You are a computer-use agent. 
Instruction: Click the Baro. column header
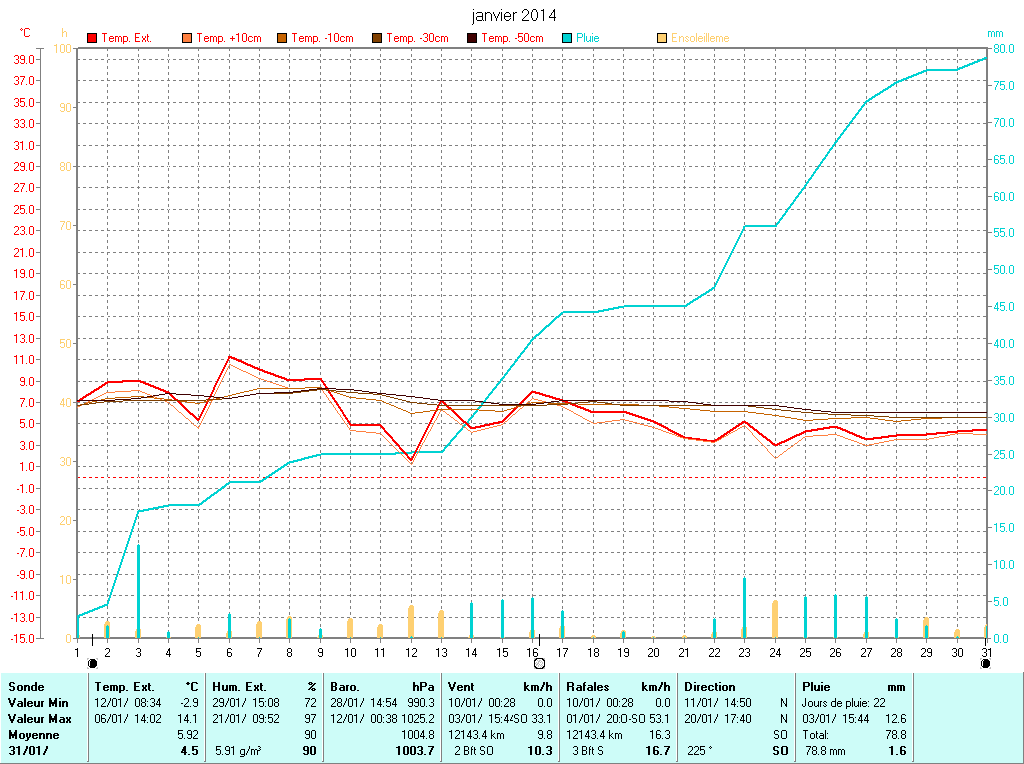pos(345,687)
